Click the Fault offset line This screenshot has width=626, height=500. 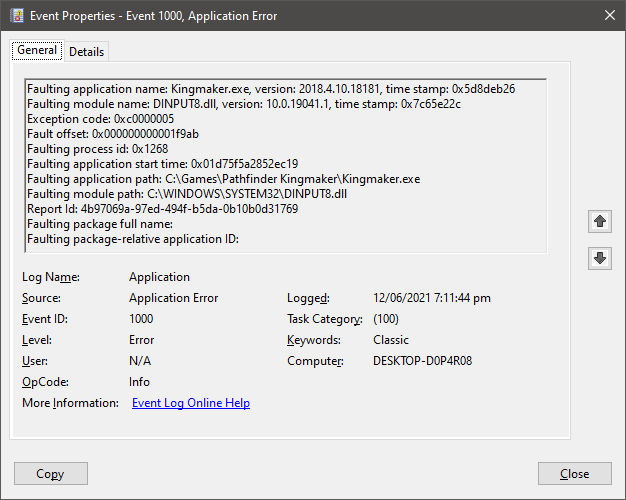[x=113, y=134]
